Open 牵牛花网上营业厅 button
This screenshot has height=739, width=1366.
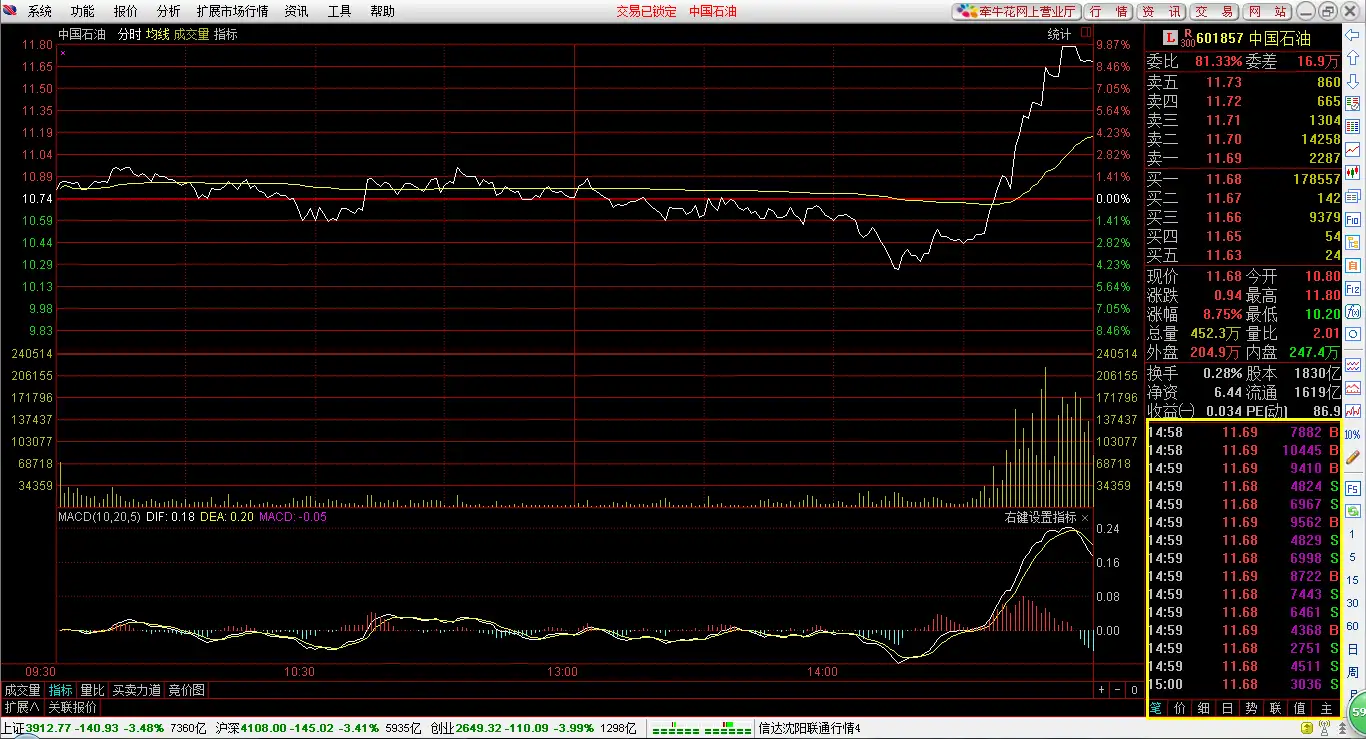pos(1016,11)
